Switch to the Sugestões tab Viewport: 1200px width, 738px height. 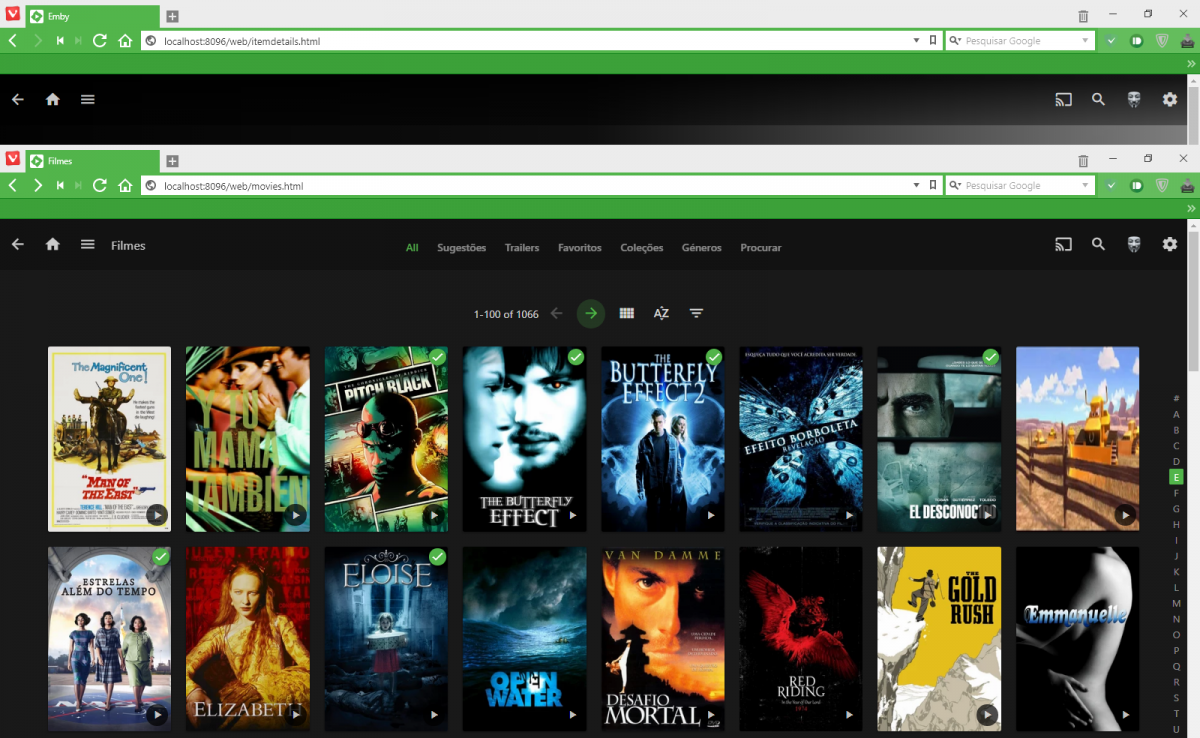[x=461, y=247]
